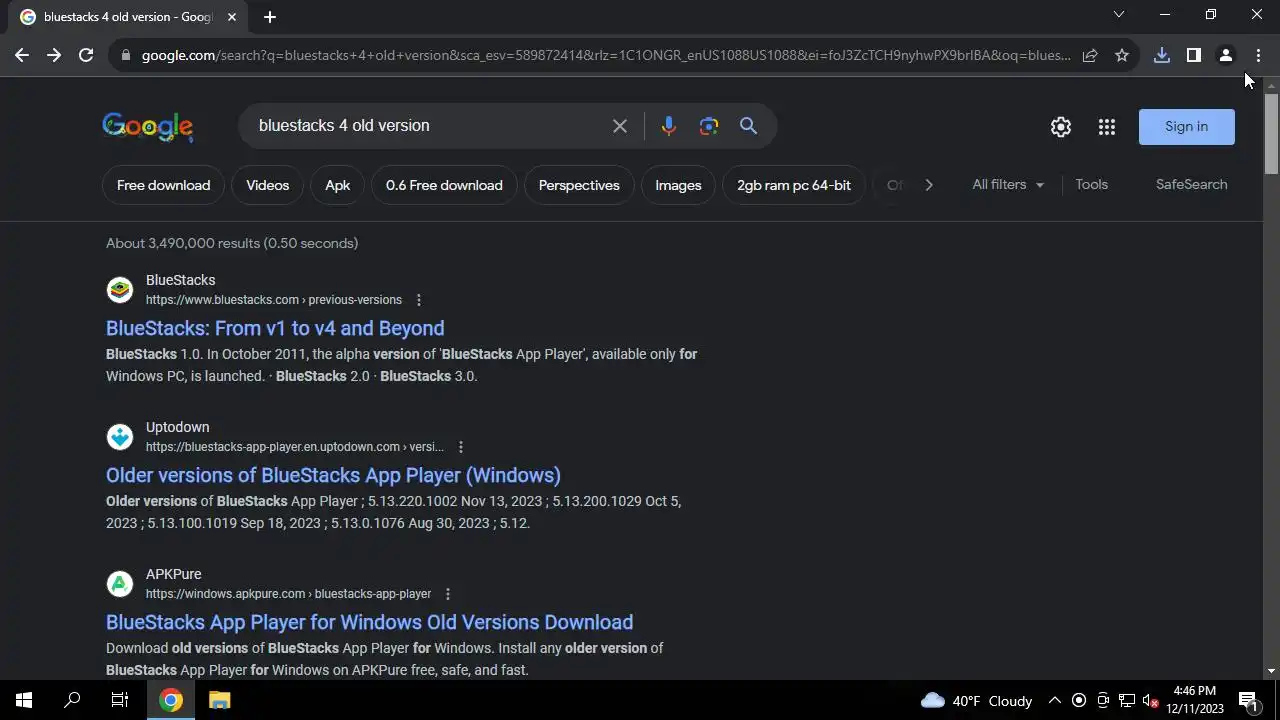1280x720 pixels.
Task: Open BlueStacks App Player Old Versions Download link
Action: click(369, 622)
